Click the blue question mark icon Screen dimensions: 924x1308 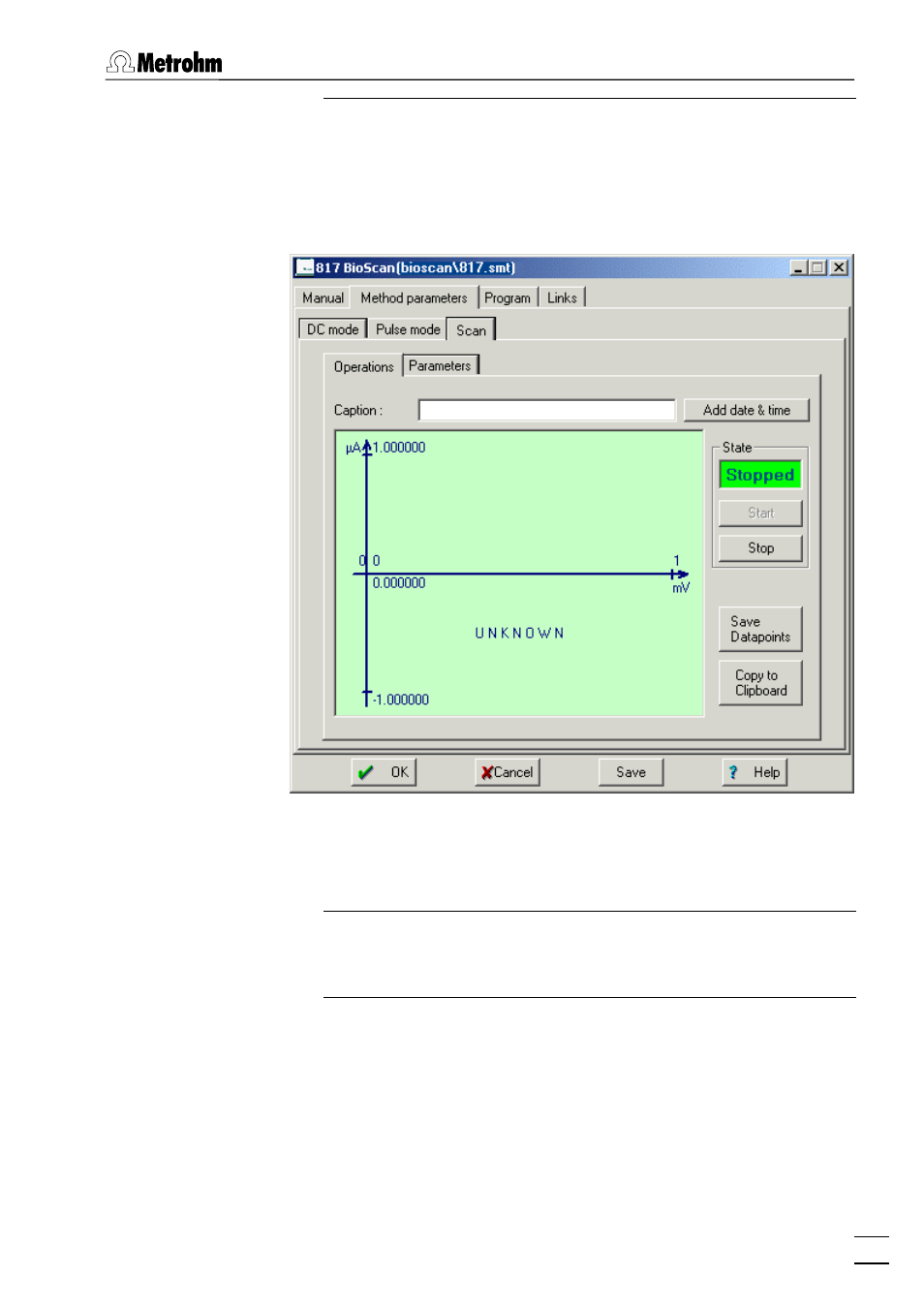733,772
